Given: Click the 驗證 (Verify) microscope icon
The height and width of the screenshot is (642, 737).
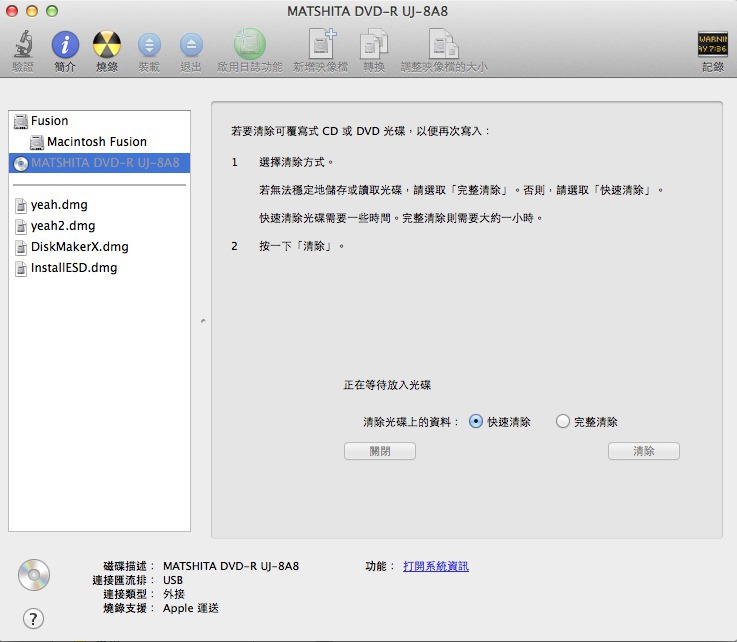Looking at the screenshot, I should (23, 44).
